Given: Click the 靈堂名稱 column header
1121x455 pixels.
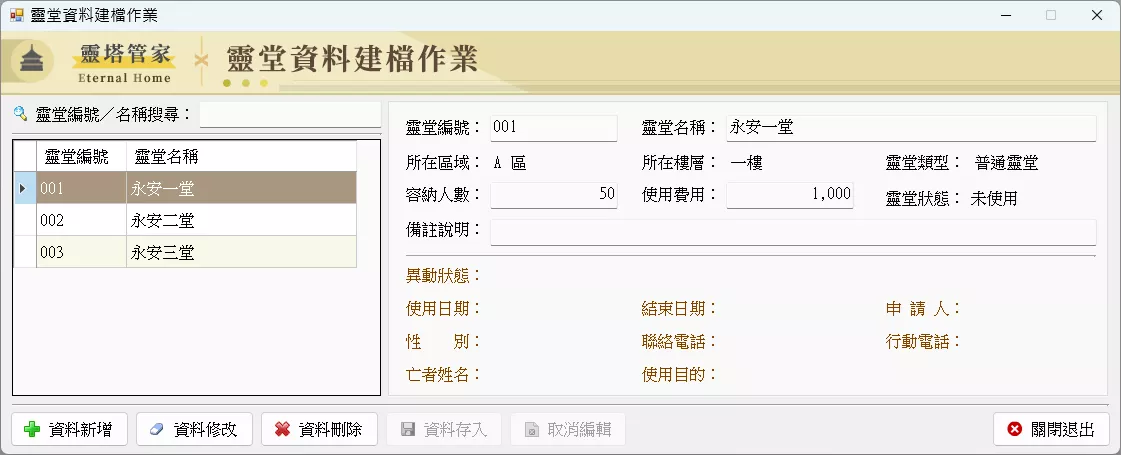Looking at the screenshot, I should [x=241, y=156].
